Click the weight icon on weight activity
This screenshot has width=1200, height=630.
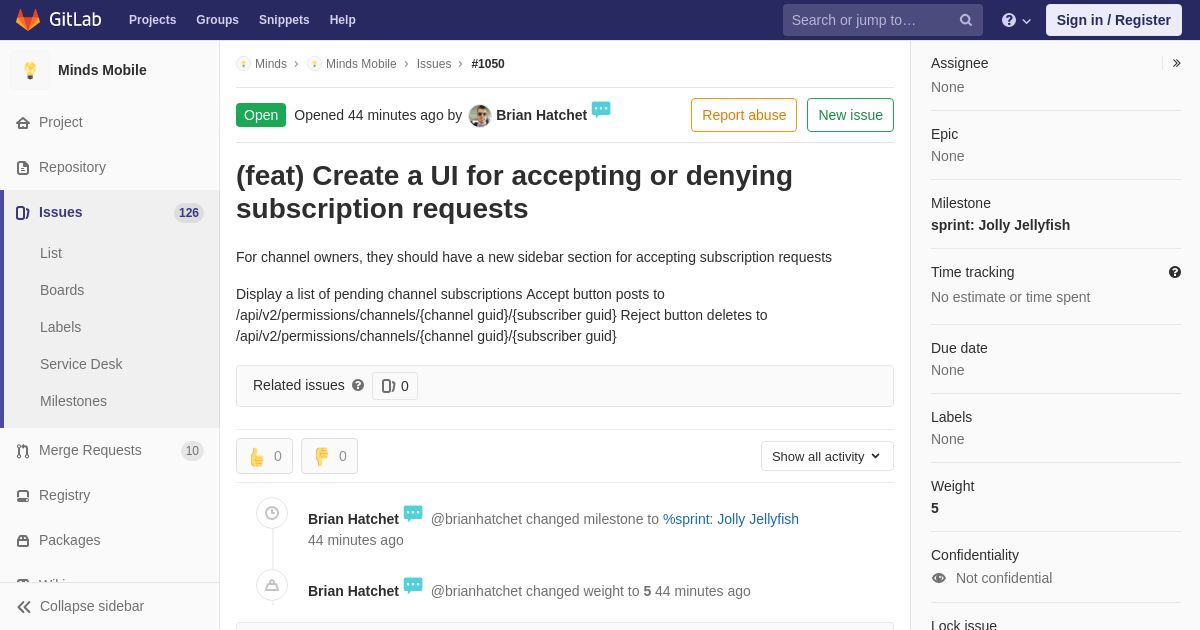pos(272,585)
